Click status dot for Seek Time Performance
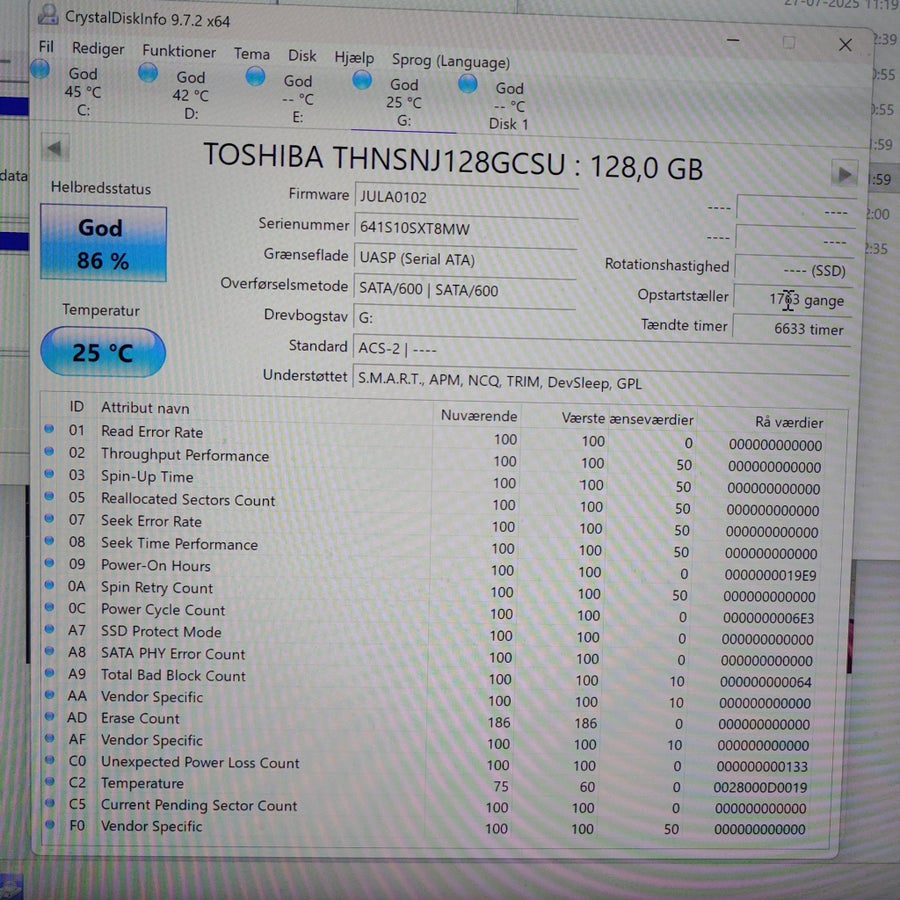 tap(49, 541)
